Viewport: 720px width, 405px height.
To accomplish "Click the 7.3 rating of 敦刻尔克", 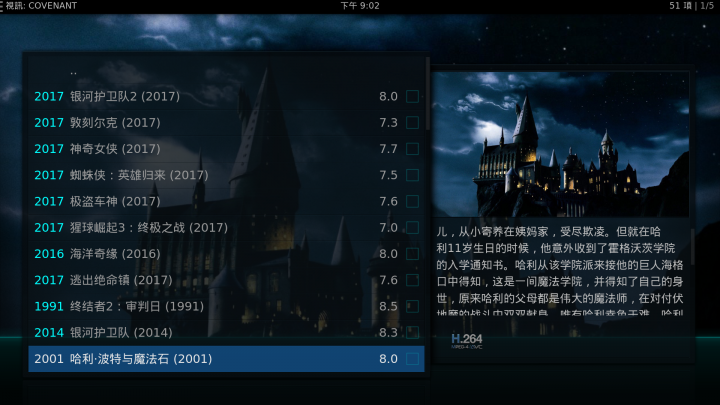I will 388,123.
